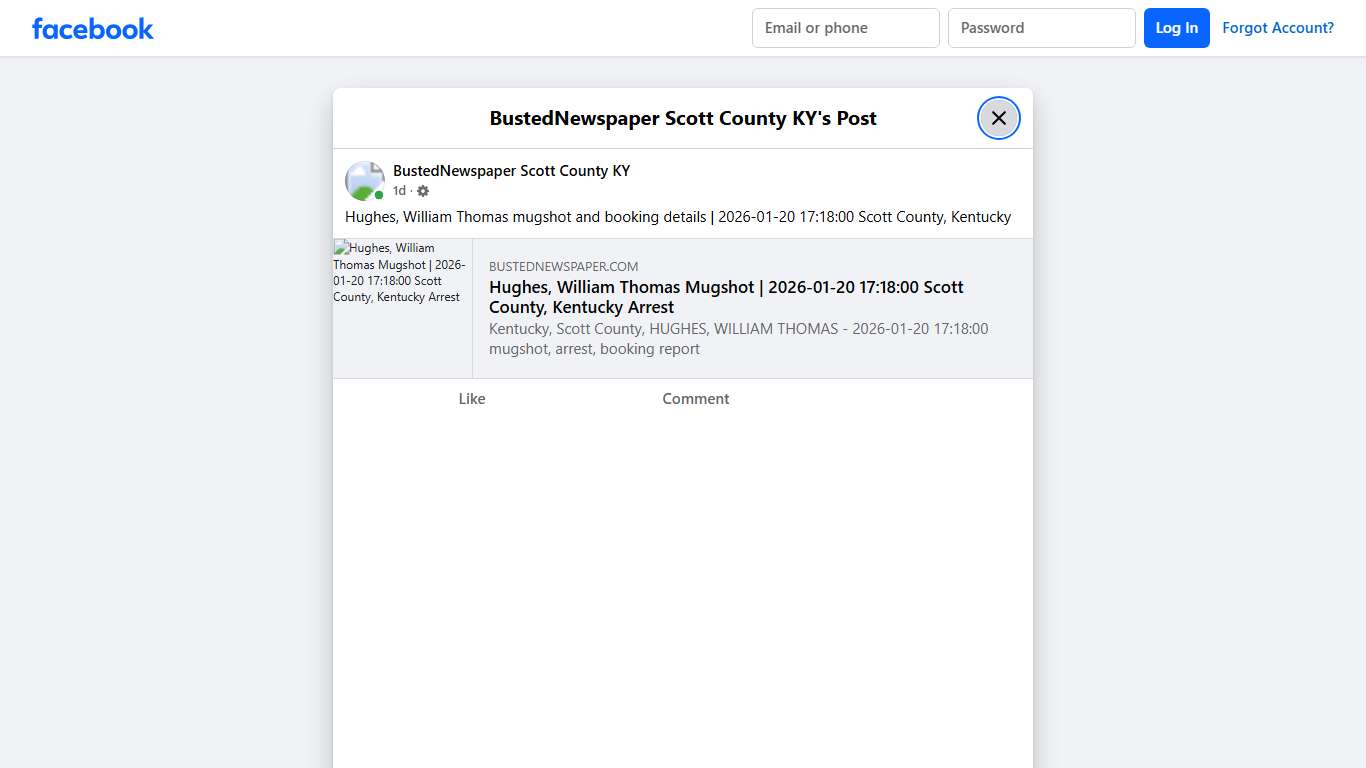Click the article description snippet text
The height and width of the screenshot is (768, 1366).
pyautogui.click(x=738, y=338)
